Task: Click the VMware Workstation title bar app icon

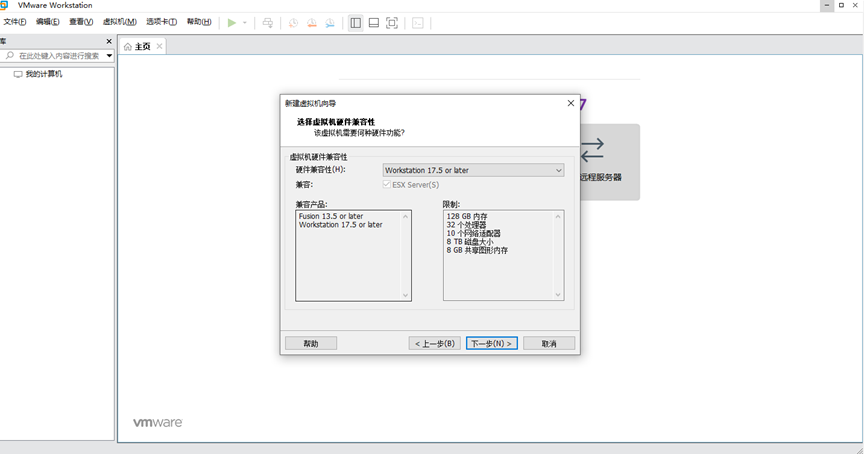Action: 4,5
